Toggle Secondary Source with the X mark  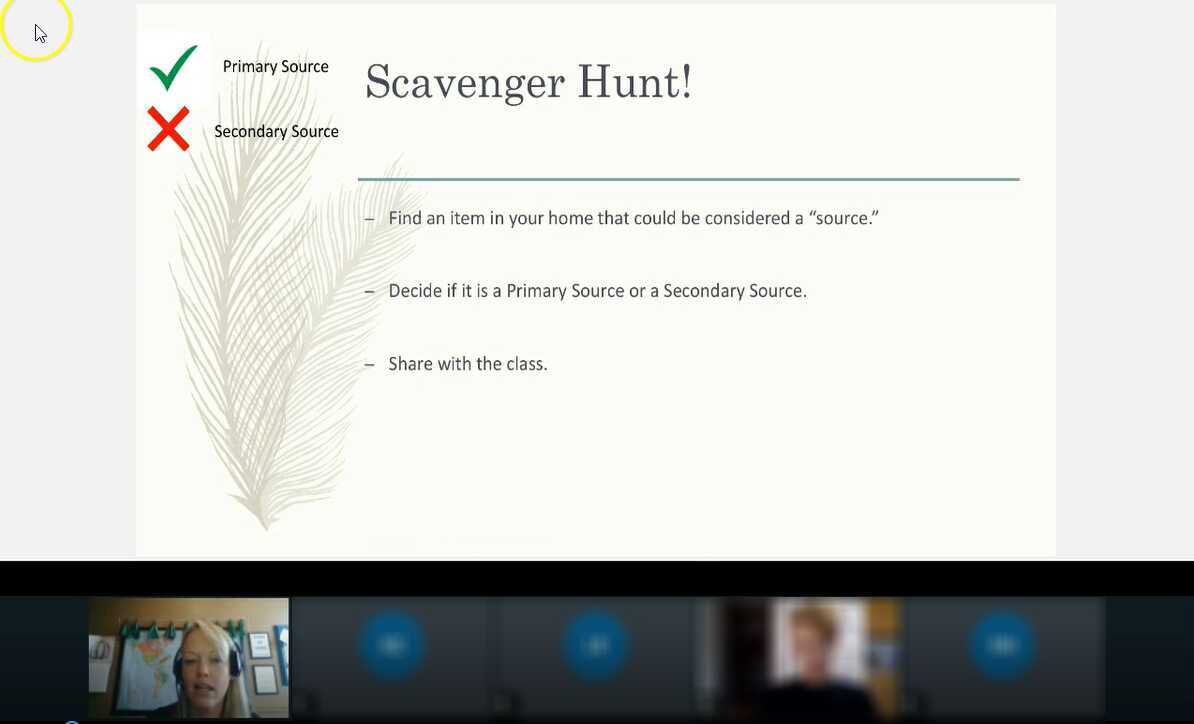(168, 129)
